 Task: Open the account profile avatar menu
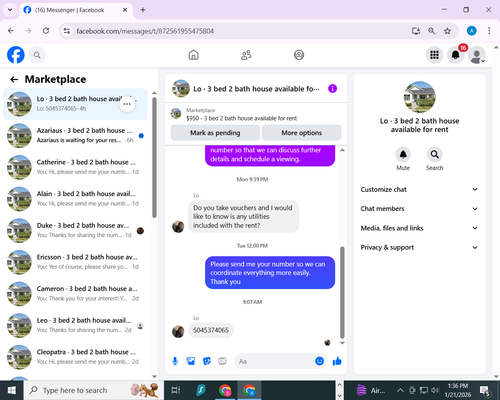pyautogui.click(x=477, y=55)
